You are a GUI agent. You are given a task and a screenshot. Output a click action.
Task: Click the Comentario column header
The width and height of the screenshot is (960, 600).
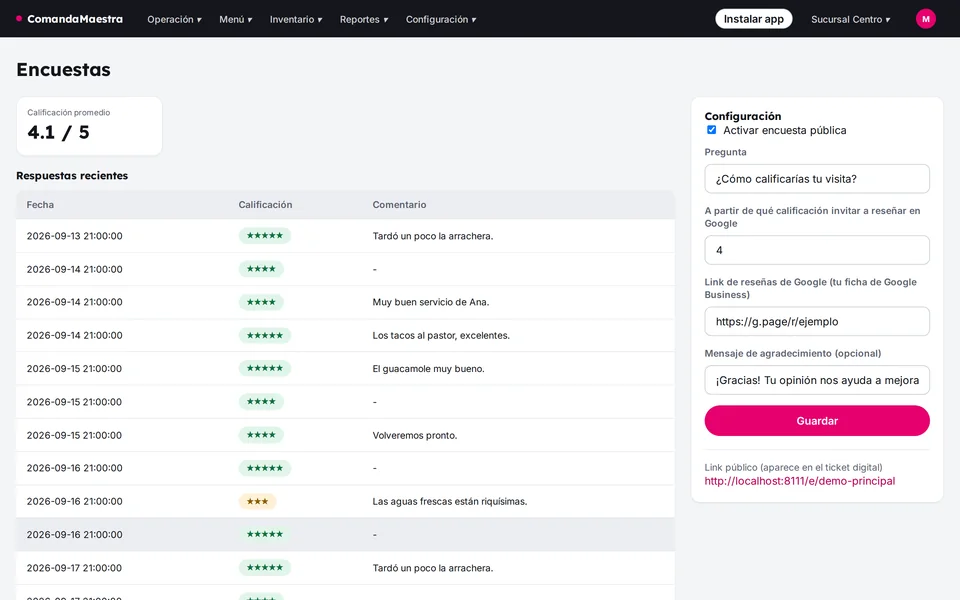coord(399,204)
